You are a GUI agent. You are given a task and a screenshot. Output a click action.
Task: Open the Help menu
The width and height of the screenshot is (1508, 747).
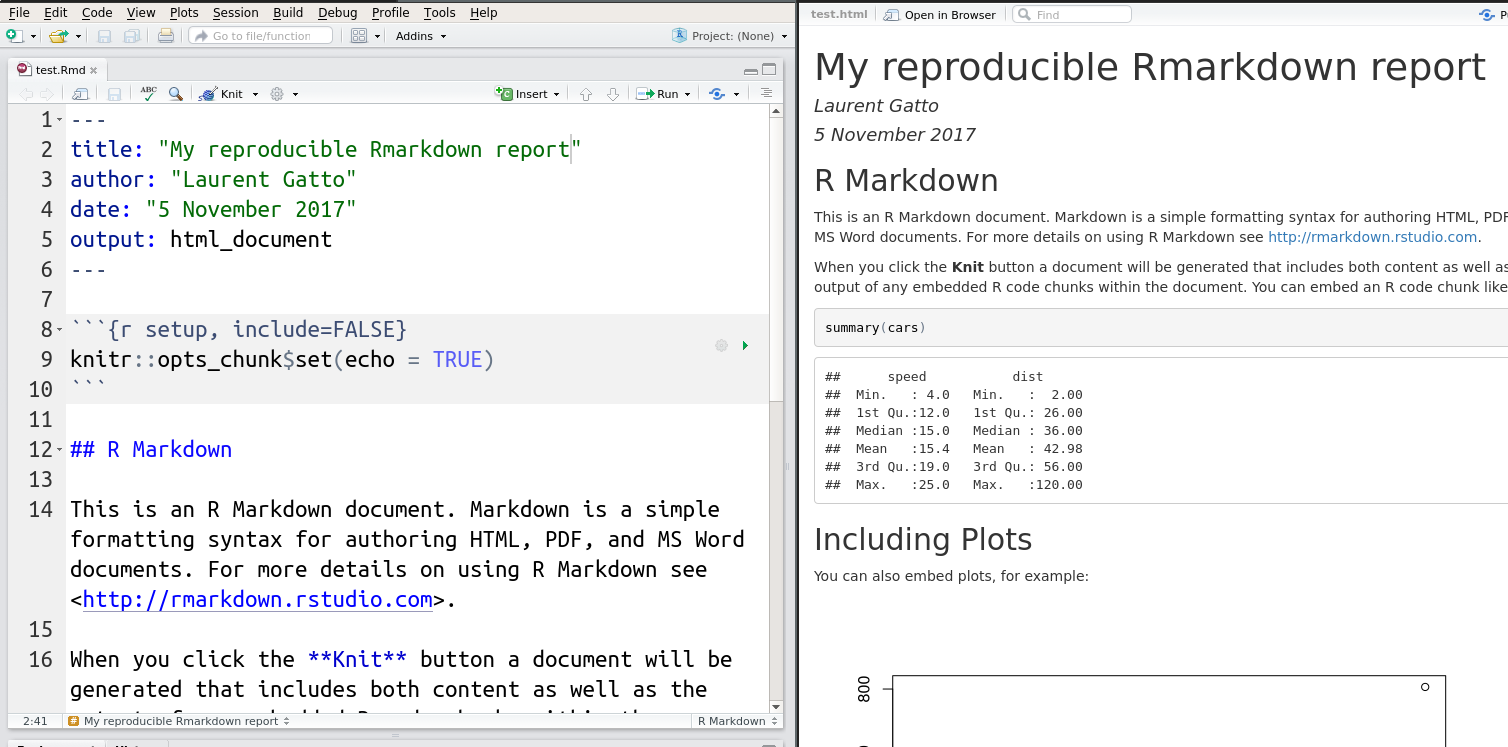coord(483,12)
